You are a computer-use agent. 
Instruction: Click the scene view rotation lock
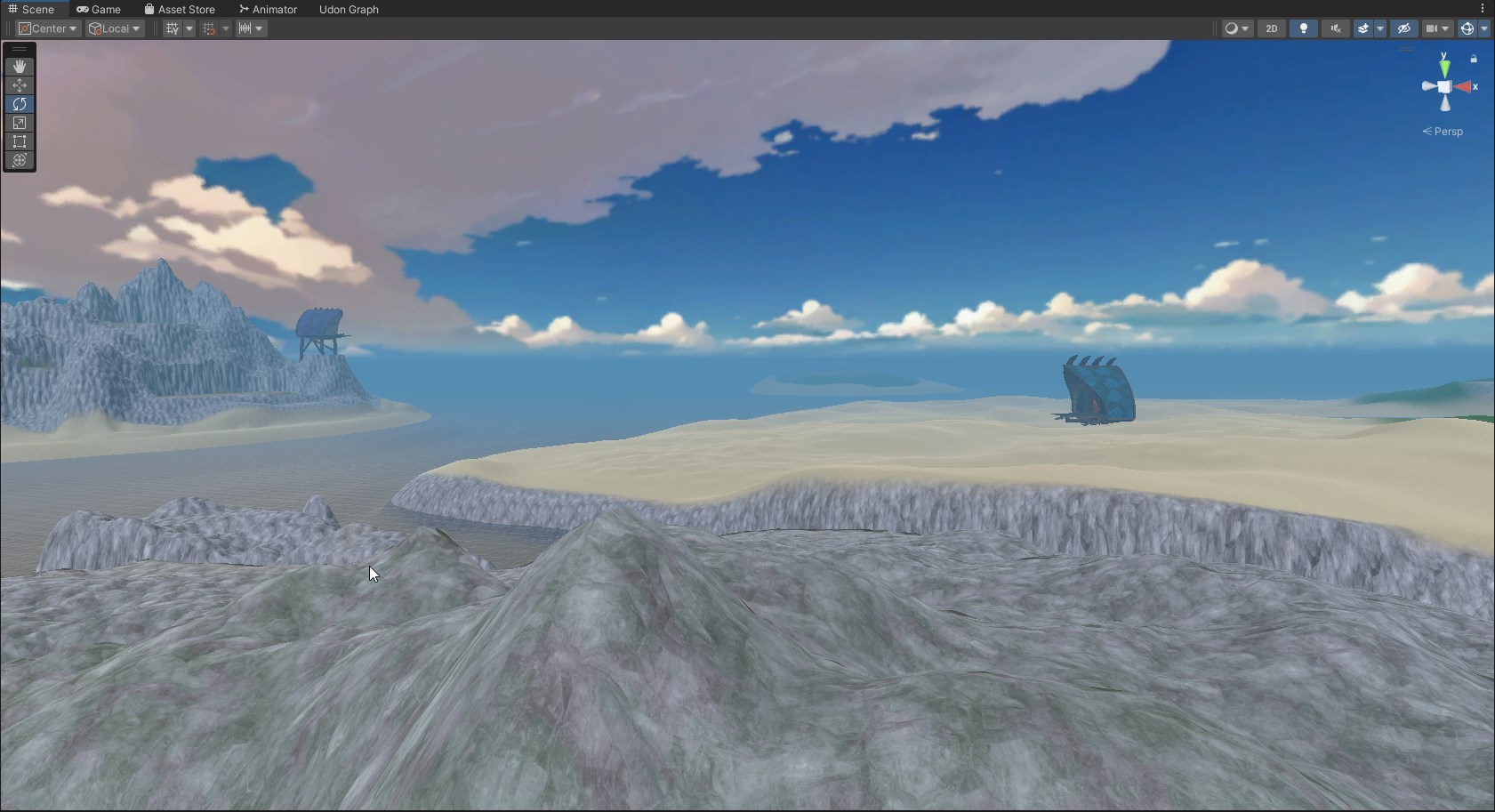pyautogui.click(x=1474, y=59)
